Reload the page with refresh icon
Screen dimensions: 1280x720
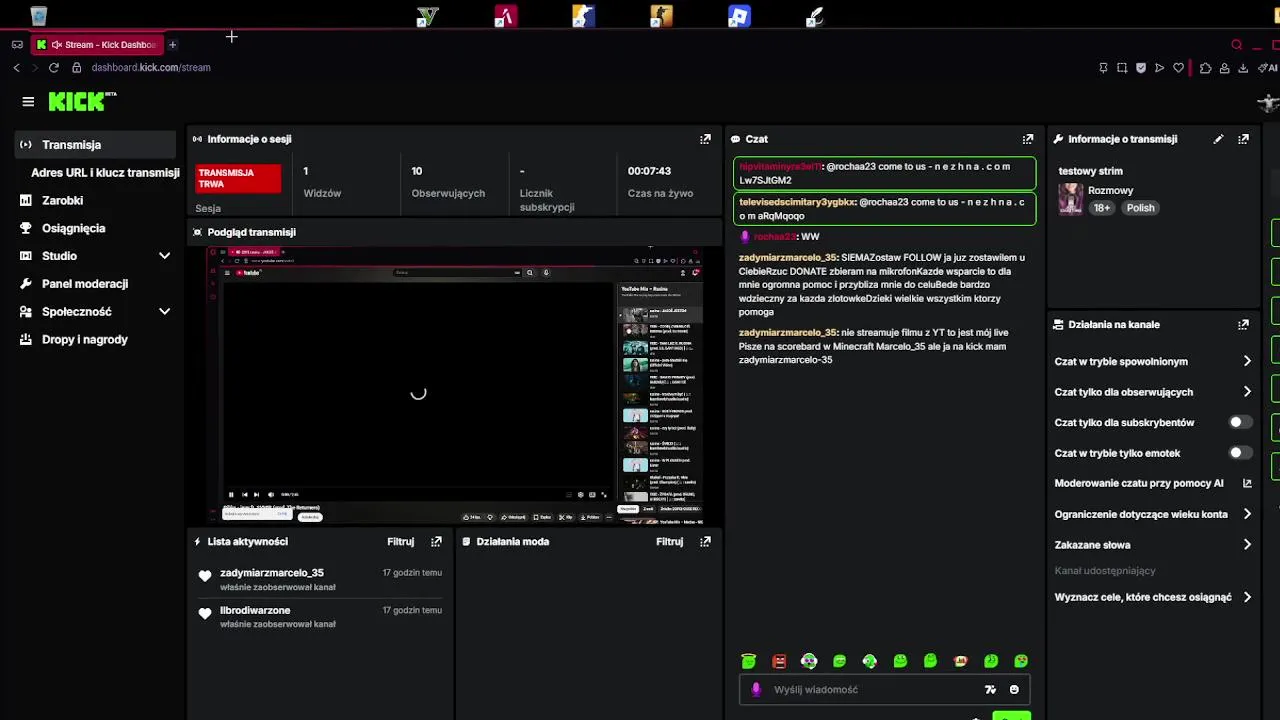click(54, 68)
